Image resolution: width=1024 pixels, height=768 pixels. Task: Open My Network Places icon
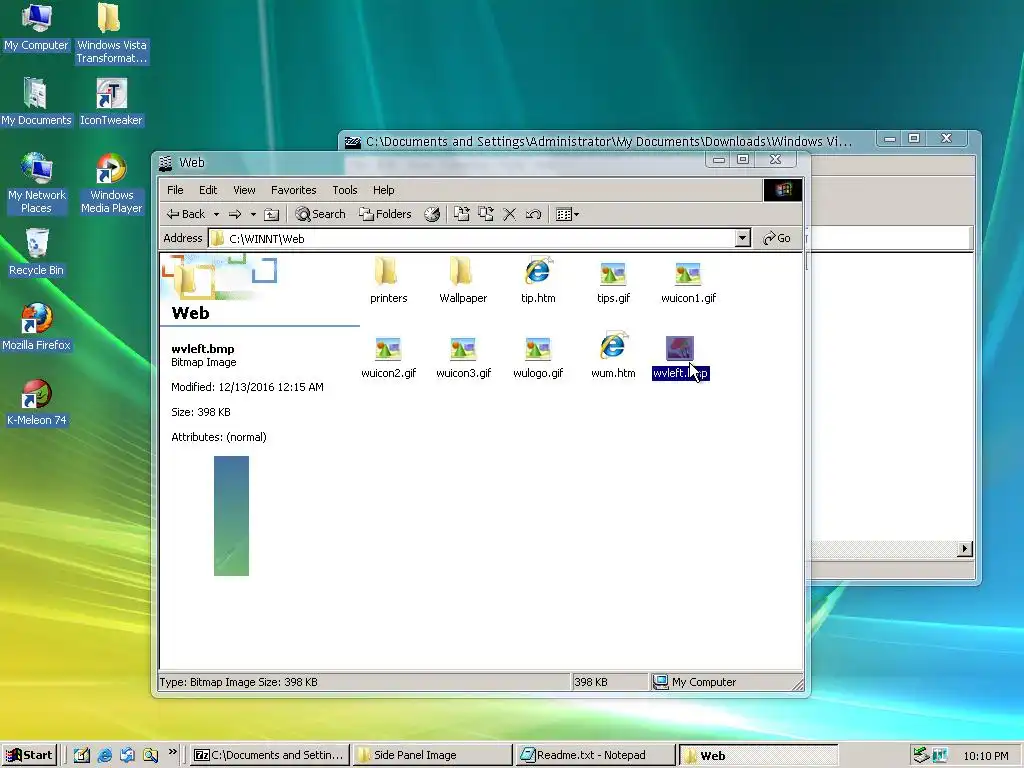click(37, 183)
